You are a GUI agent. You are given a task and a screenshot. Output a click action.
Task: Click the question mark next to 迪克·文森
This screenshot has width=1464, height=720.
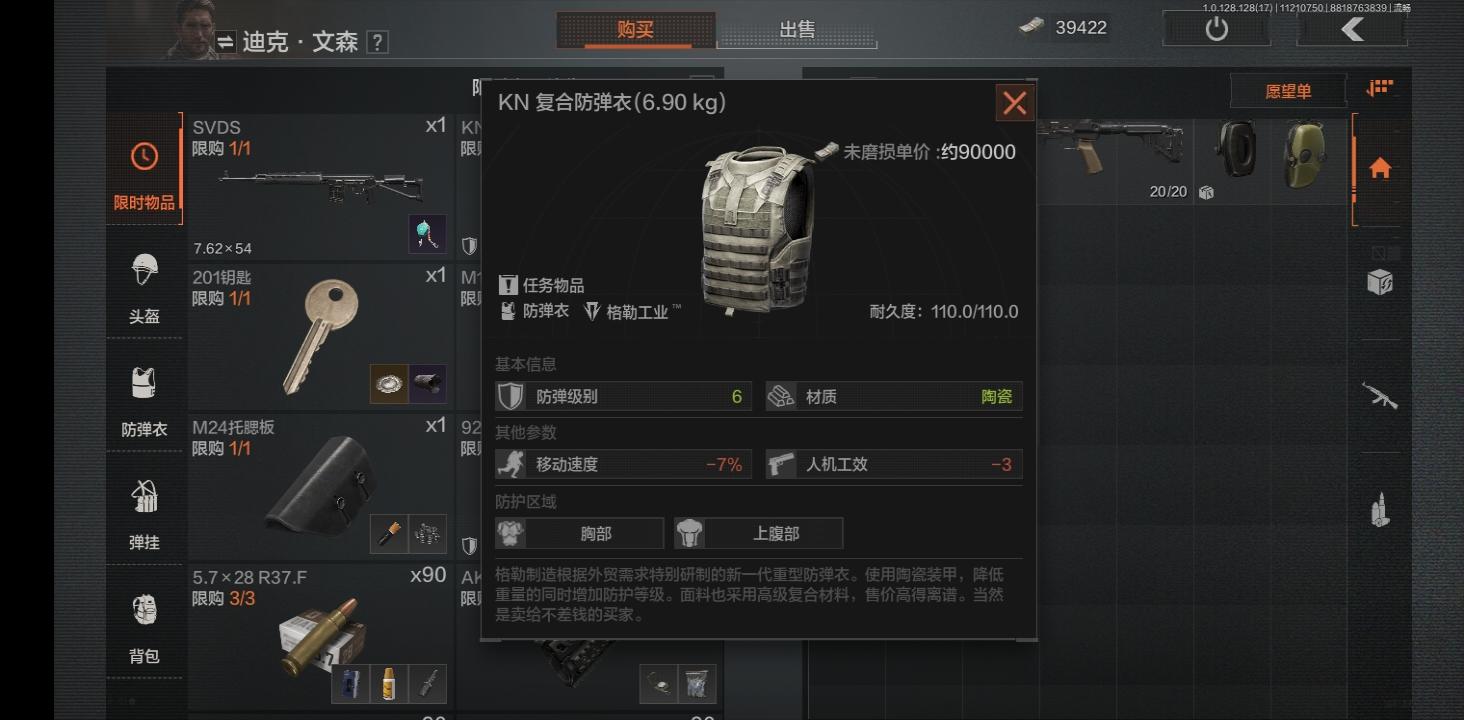click(377, 42)
